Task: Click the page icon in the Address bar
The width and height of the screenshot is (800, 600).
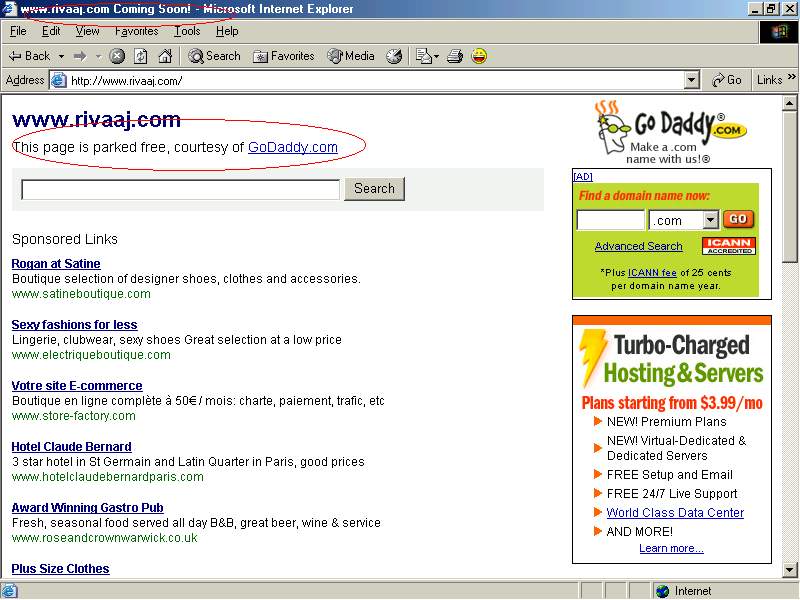Action: tap(59, 81)
